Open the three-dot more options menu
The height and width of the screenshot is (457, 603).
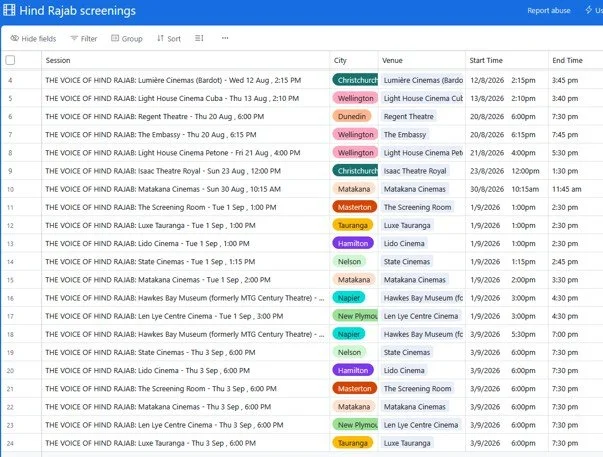[225, 38]
